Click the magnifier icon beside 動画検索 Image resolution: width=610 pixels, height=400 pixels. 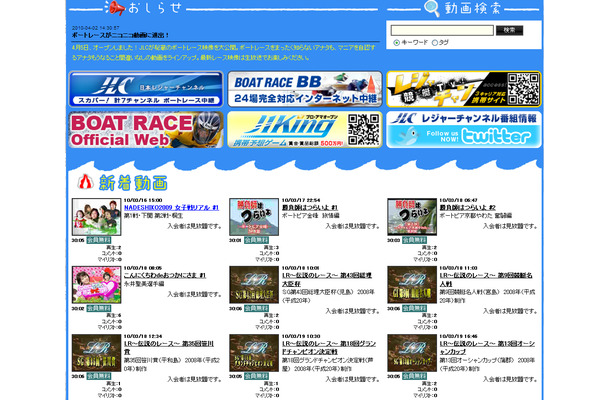pos(431,8)
